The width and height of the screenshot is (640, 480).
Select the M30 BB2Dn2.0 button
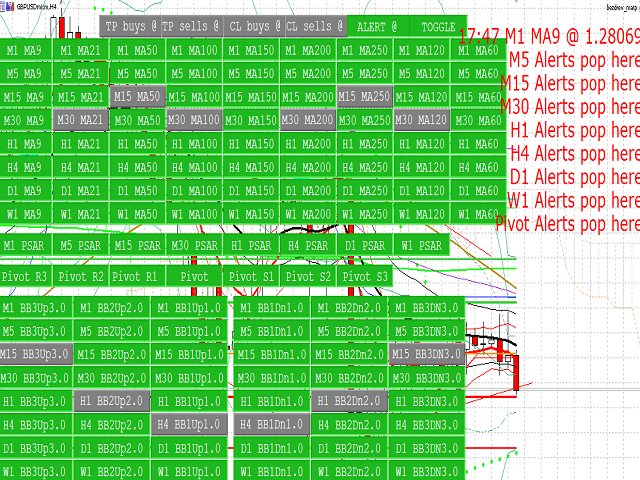pos(349,378)
